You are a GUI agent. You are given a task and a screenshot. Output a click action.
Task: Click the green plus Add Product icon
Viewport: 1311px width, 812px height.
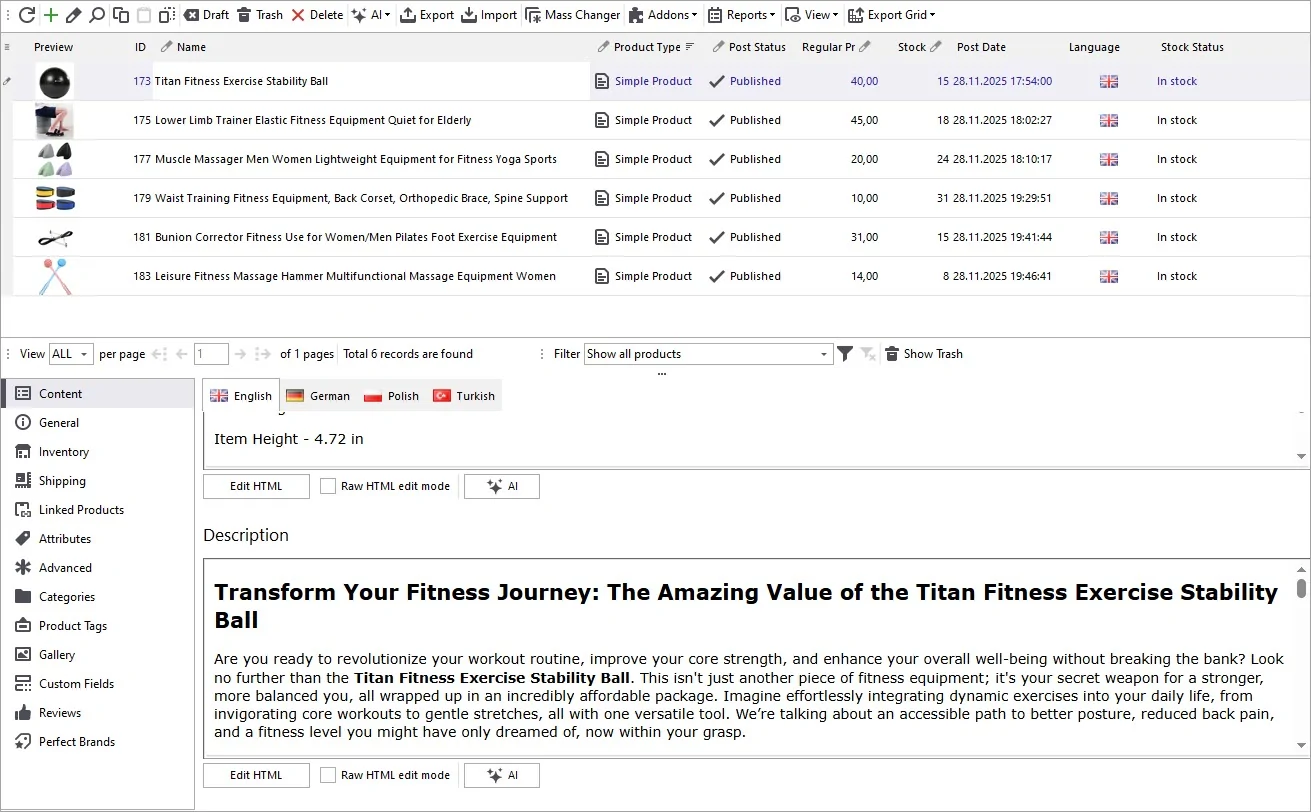(x=51, y=15)
